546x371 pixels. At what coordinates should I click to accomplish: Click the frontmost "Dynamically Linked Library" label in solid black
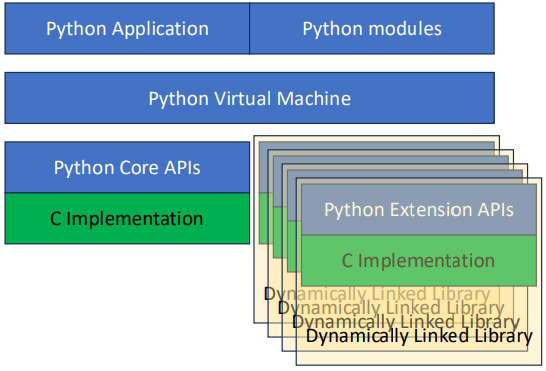[x=419, y=336]
